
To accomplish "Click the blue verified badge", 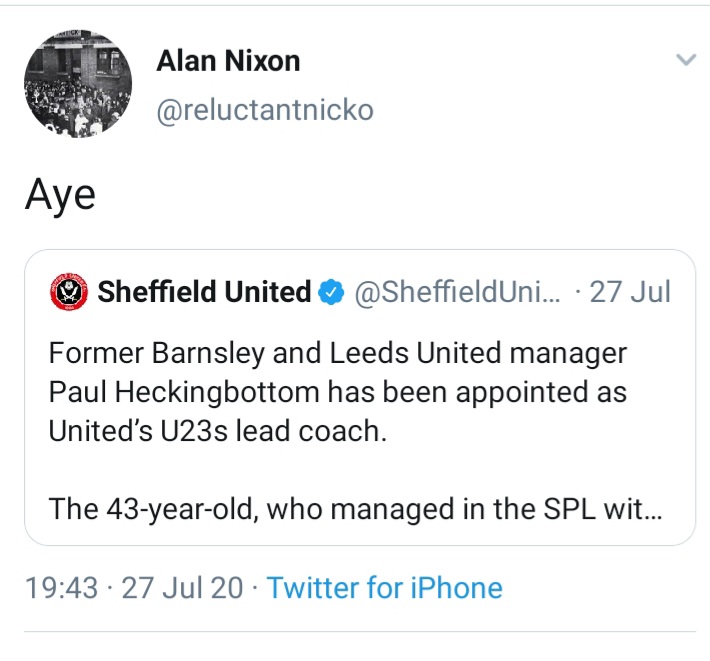I will [x=331, y=293].
